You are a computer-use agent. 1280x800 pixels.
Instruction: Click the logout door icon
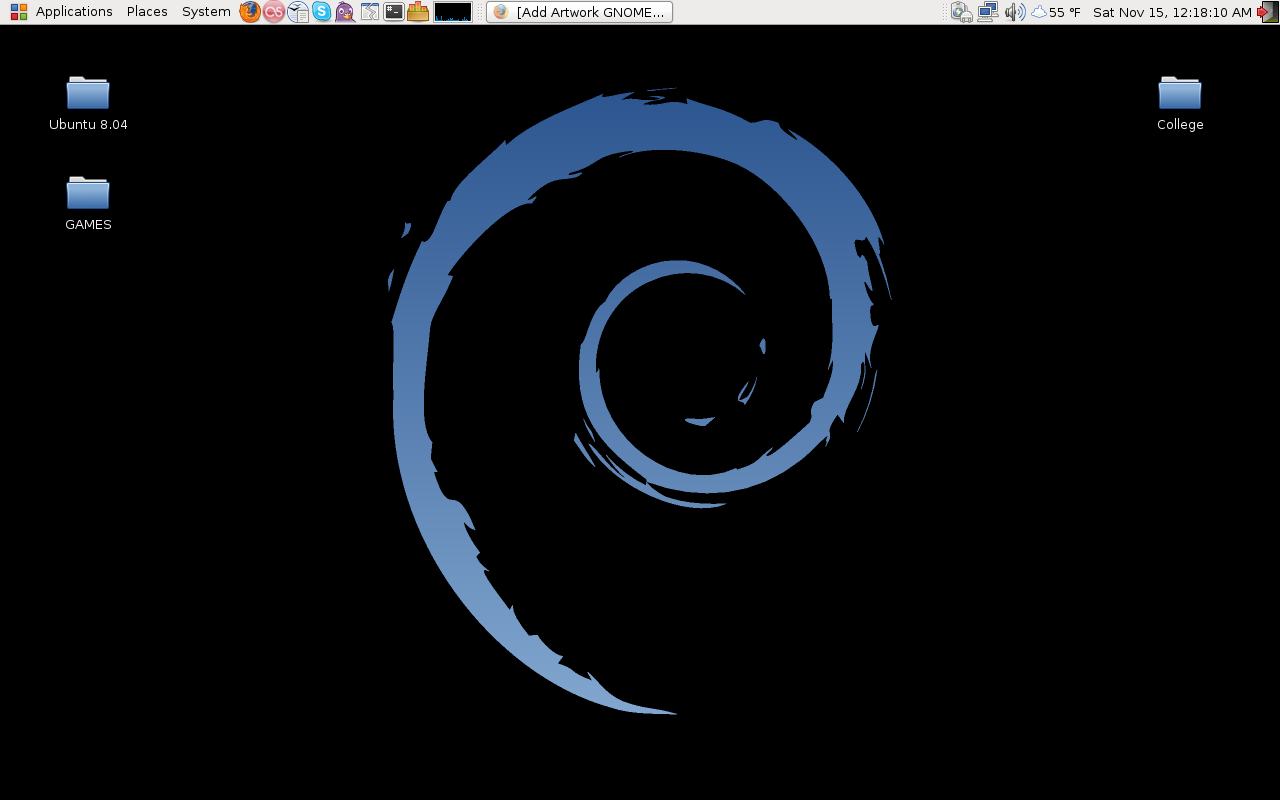(1267, 12)
